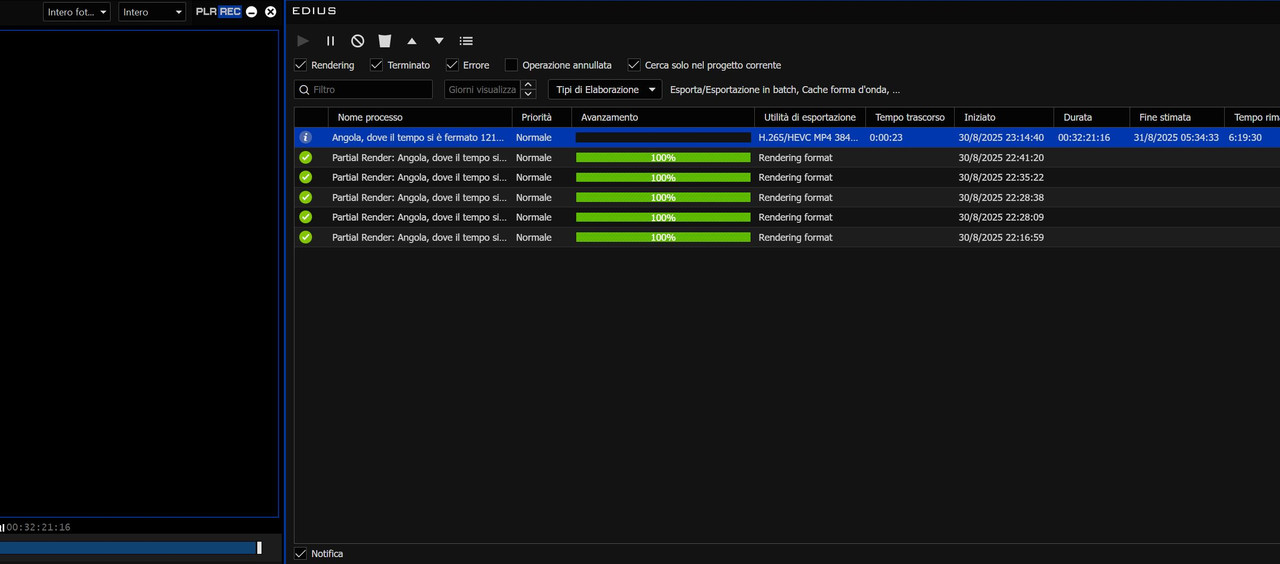1280x564 pixels.
Task: Click green check icon of the 22:28:09 job
Action: (305, 217)
